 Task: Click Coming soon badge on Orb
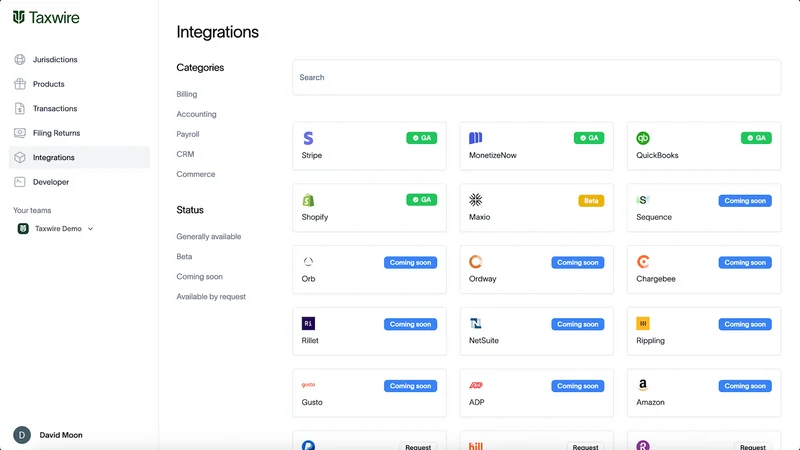tap(410, 263)
